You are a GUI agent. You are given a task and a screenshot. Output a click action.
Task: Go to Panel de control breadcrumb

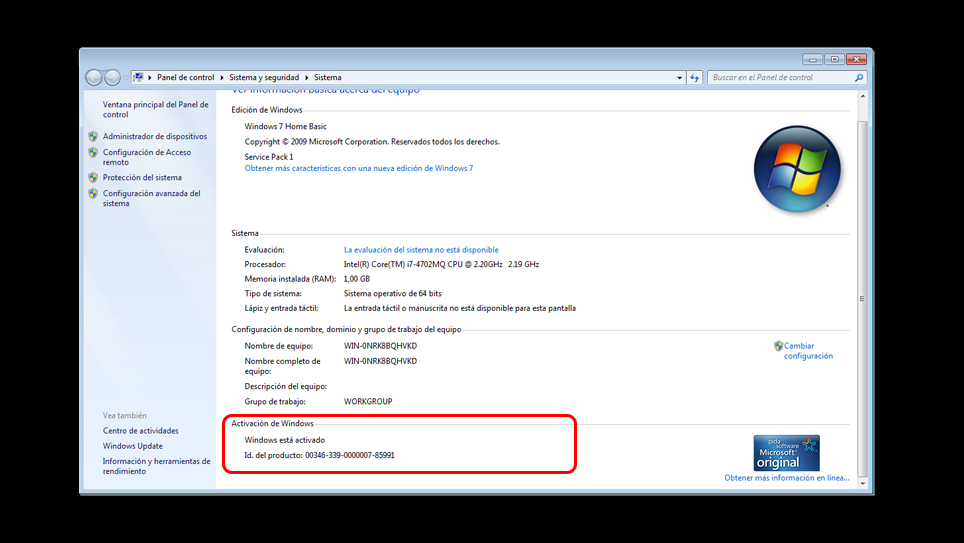pos(186,77)
